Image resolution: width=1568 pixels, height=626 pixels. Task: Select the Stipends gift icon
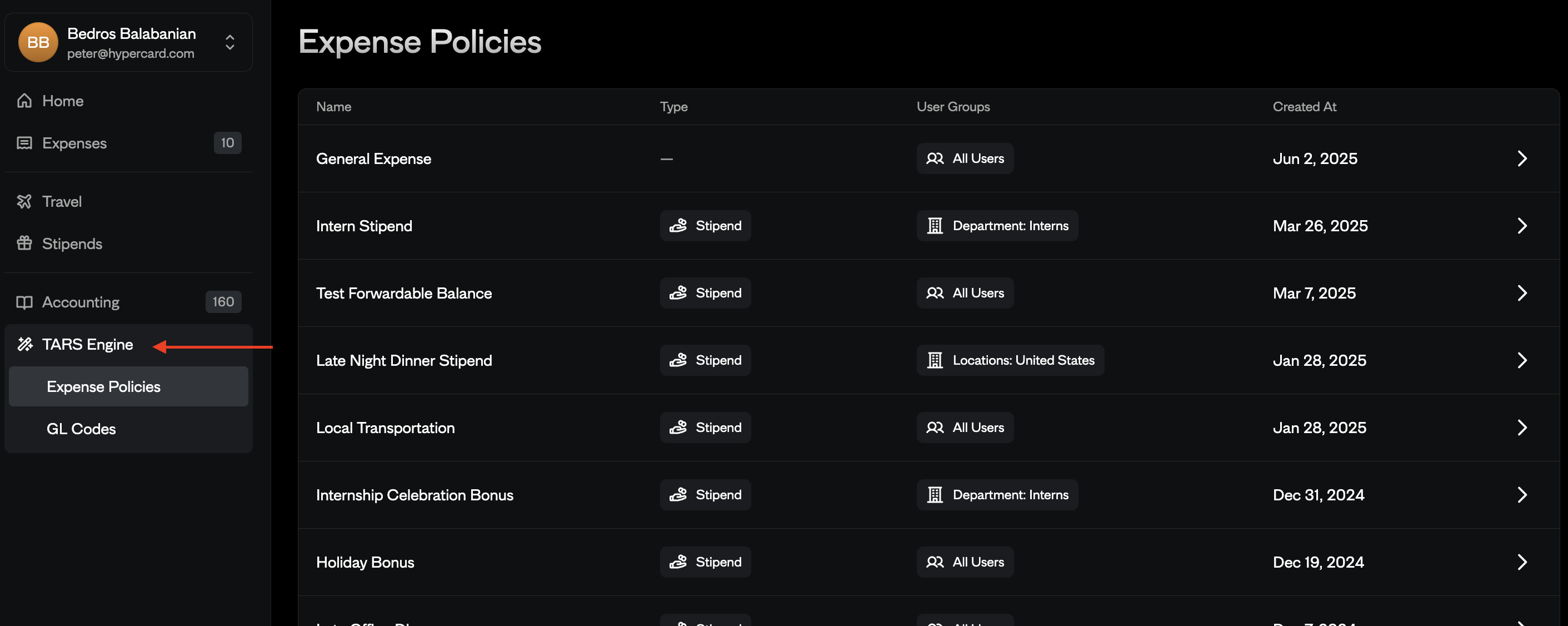point(25,243)
